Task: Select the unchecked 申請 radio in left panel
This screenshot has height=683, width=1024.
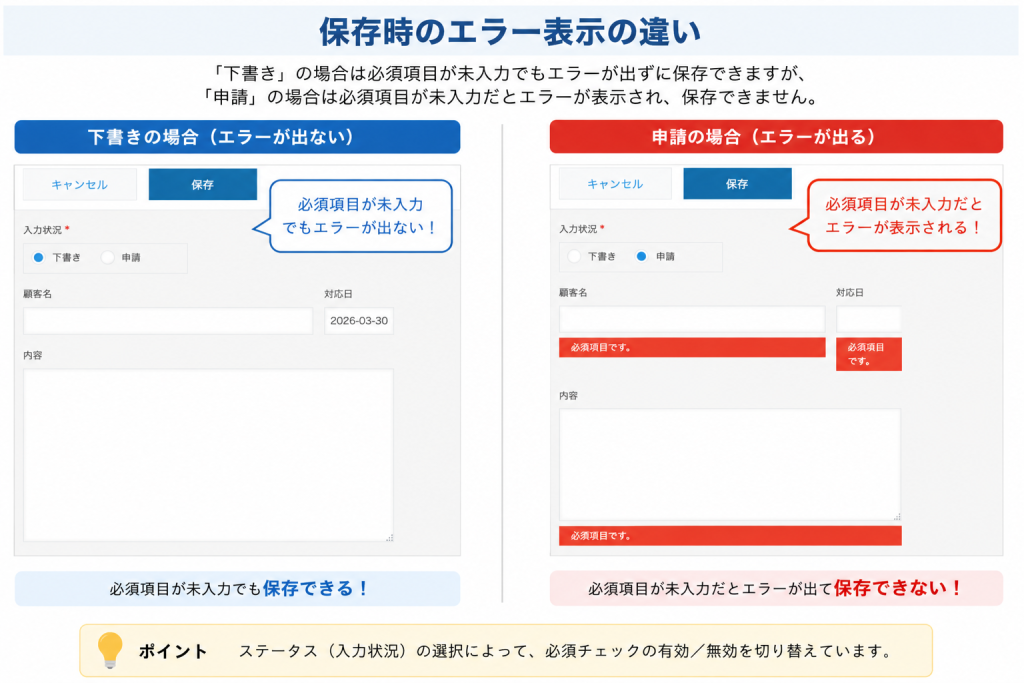Action: [108, 257]
